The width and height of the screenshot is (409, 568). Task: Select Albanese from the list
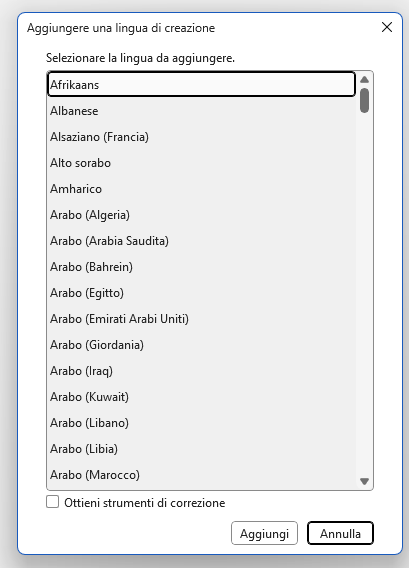point(201,110)
